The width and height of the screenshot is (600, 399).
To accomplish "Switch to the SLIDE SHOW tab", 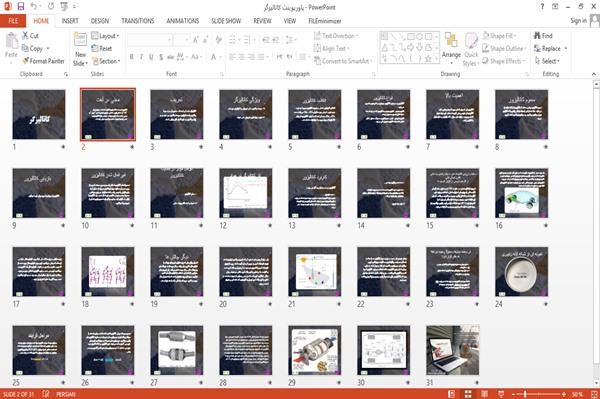I will [226, 21].
